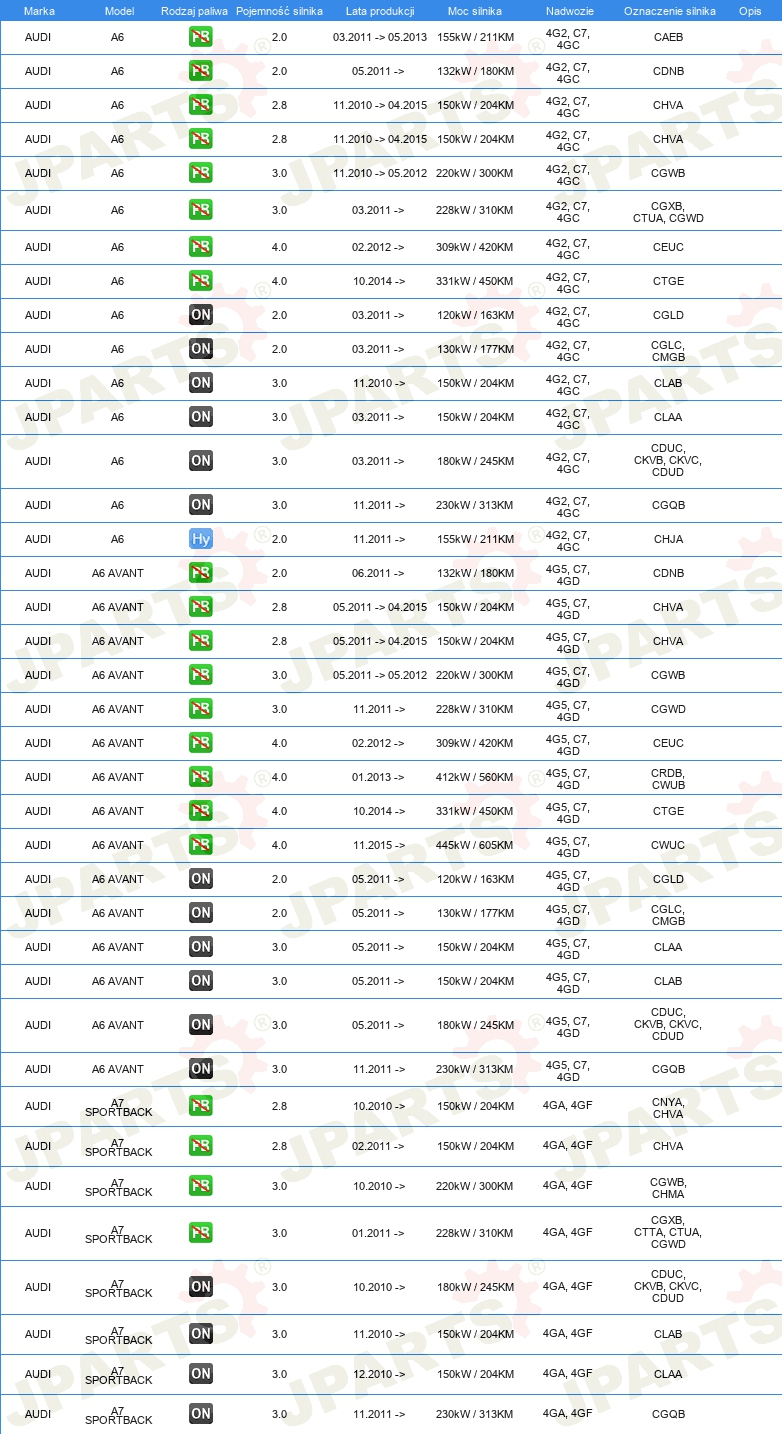Select the production date 11.2015 ->
Viewport: 782px width, 1434px height.
(x=378, y=845)
